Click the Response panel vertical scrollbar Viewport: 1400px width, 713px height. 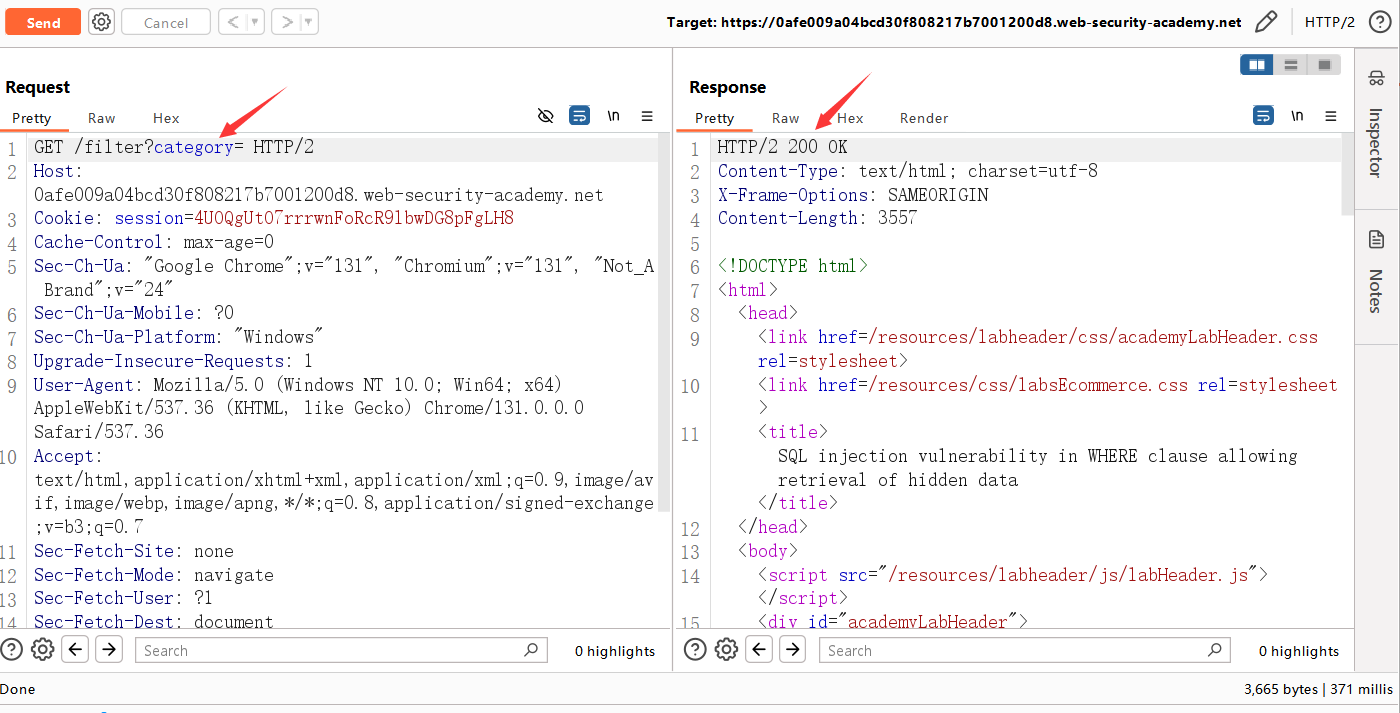[x=1347, y=175]
